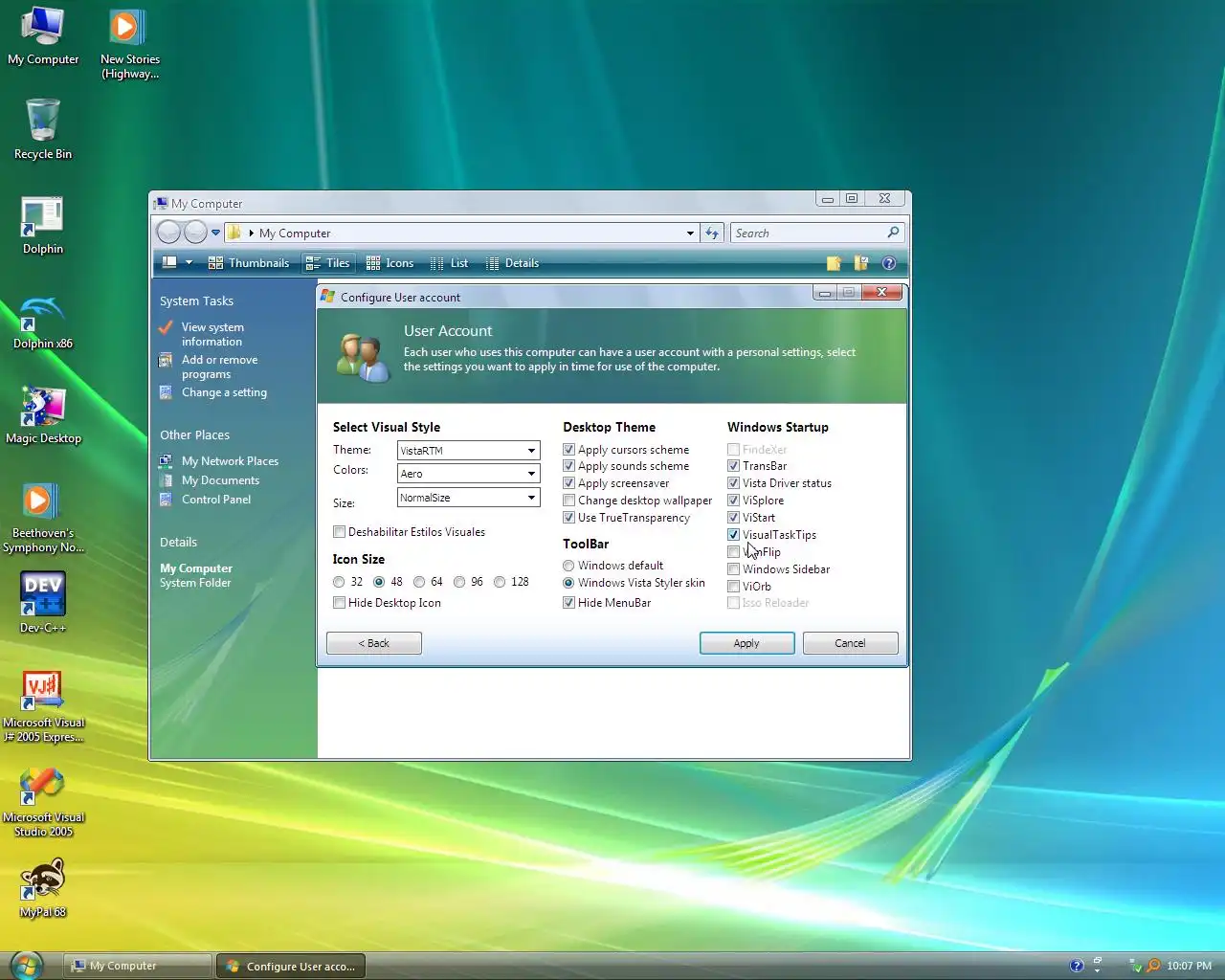Launch Dolphin x86 desktop shortcut
Screen dimensions: 1225x980
pos(42,323)
